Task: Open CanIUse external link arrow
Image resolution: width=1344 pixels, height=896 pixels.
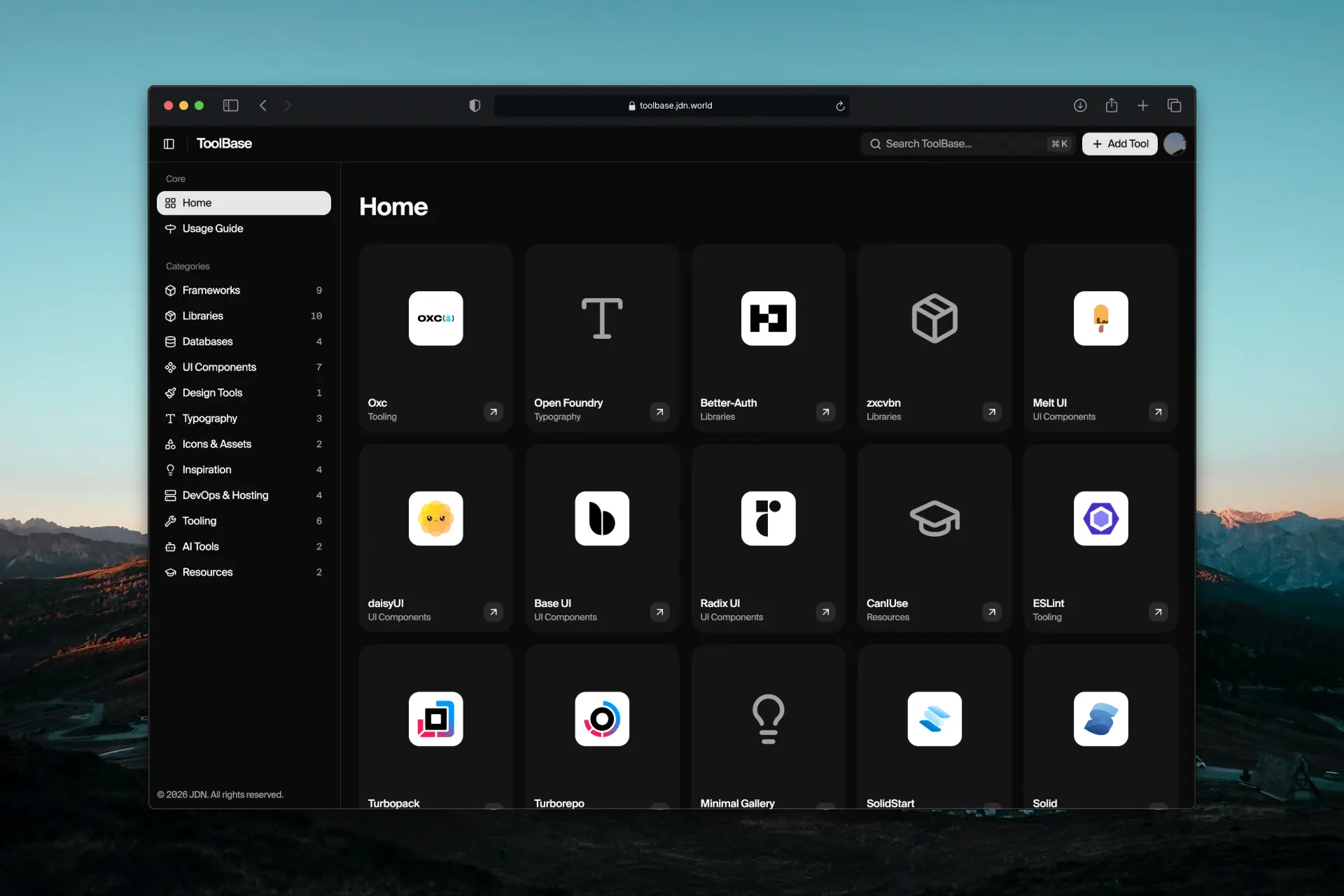Action: click(992, 612)
